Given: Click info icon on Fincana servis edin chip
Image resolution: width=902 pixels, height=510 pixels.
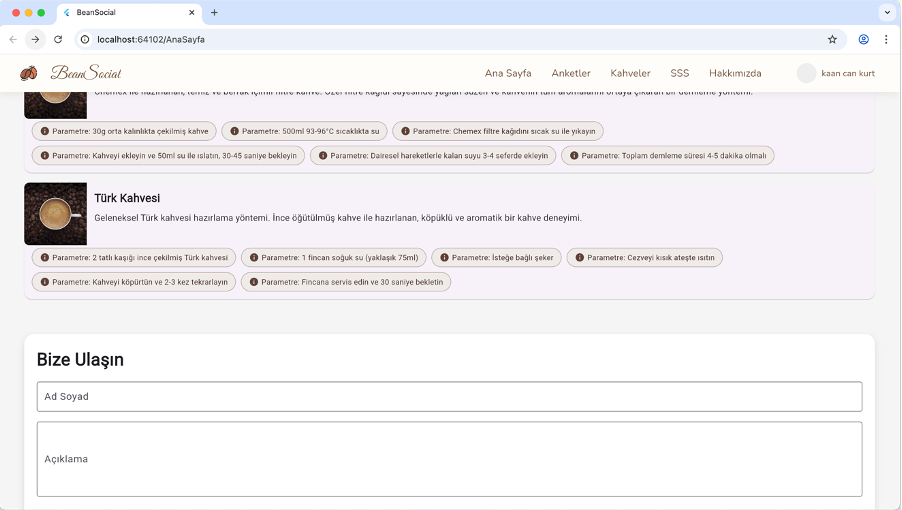Looking at the screenshot, I should coord(254,282).
